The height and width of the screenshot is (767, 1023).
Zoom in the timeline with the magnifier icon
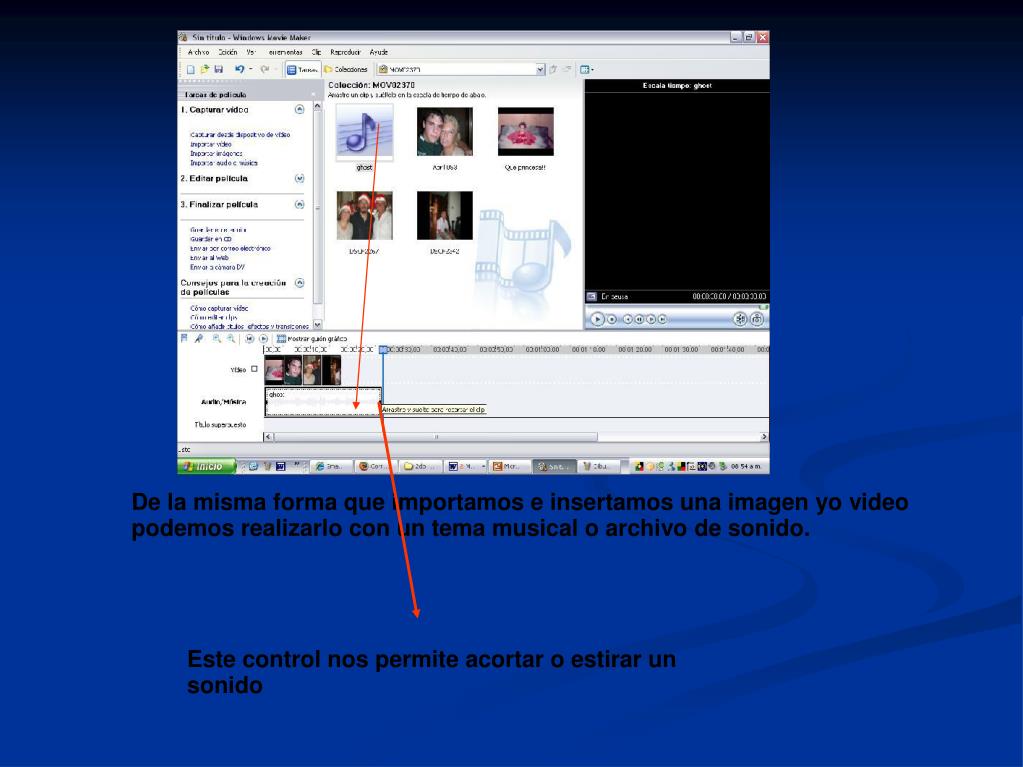[x=217, y=338]
